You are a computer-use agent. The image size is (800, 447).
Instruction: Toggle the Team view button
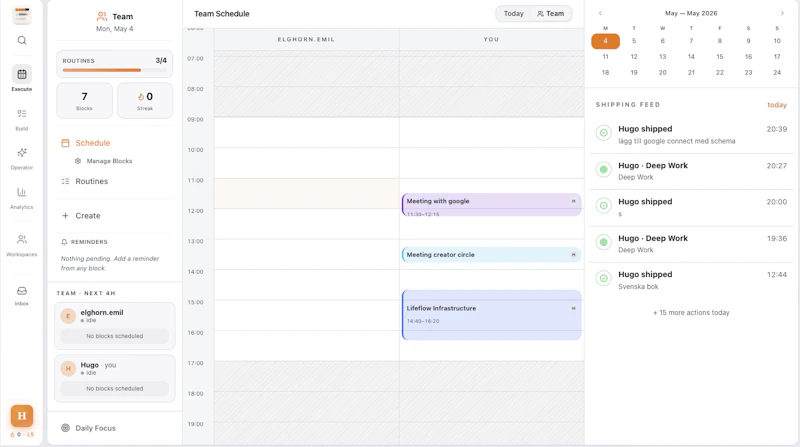pyautogui.click(x=551, y=14)
